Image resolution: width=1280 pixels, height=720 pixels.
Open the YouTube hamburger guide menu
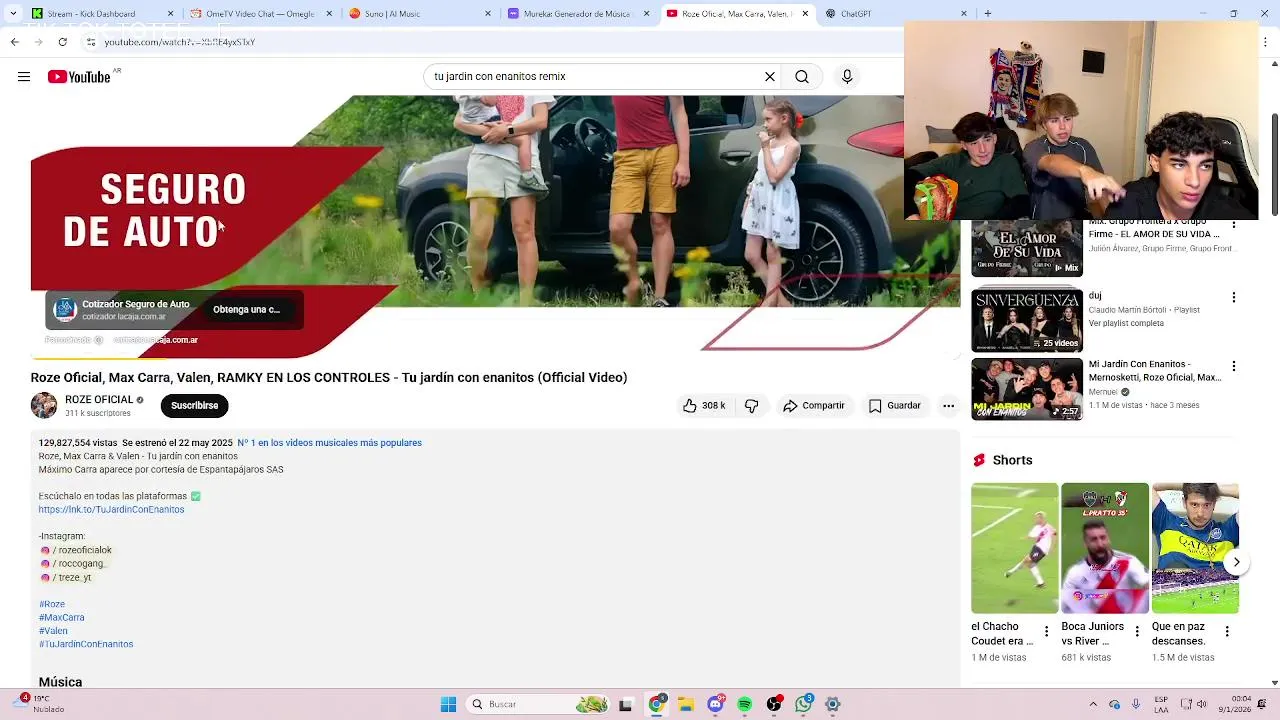coord(24,77)
